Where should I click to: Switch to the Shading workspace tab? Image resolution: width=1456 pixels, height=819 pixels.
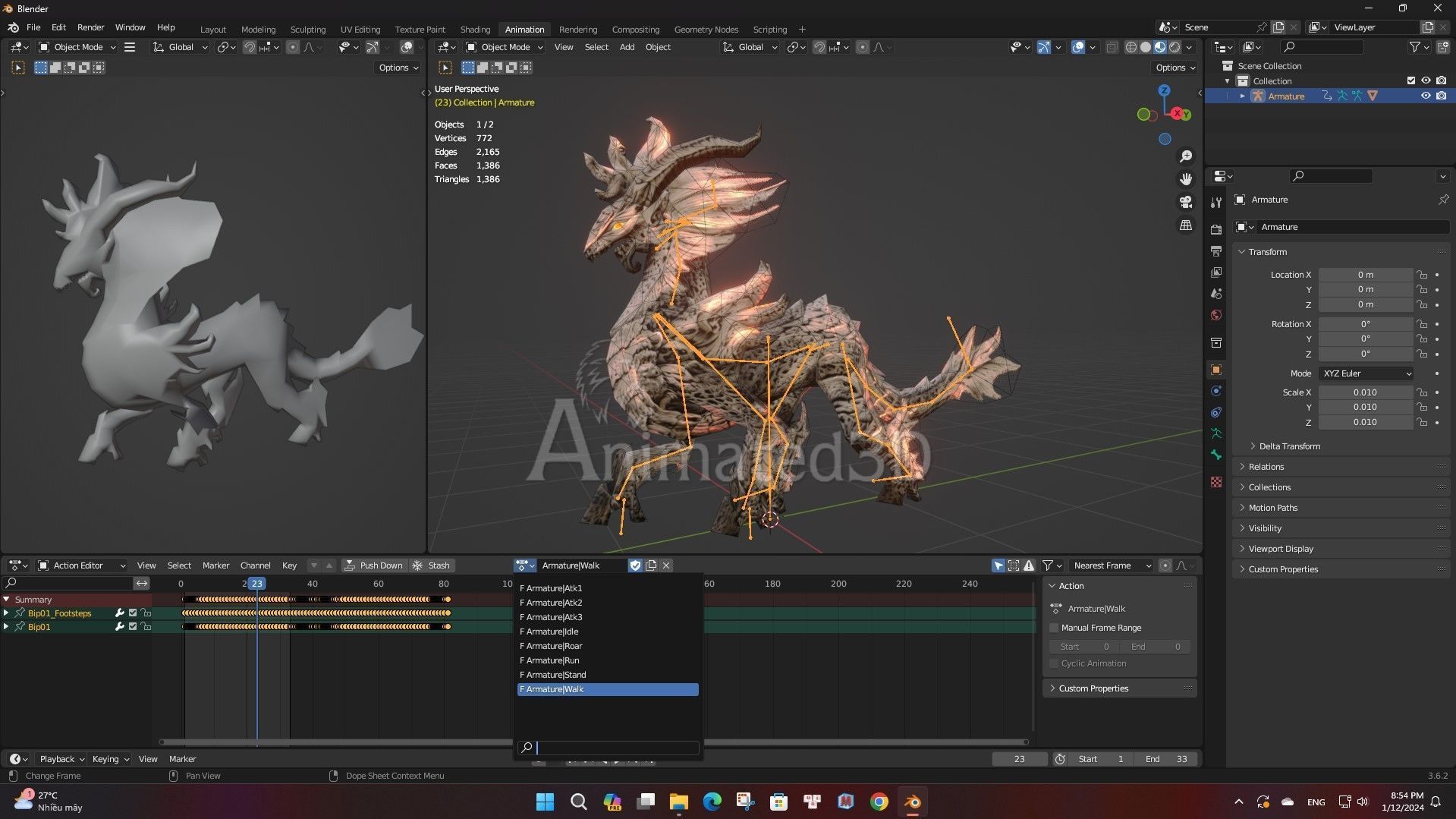coord(475,30)
